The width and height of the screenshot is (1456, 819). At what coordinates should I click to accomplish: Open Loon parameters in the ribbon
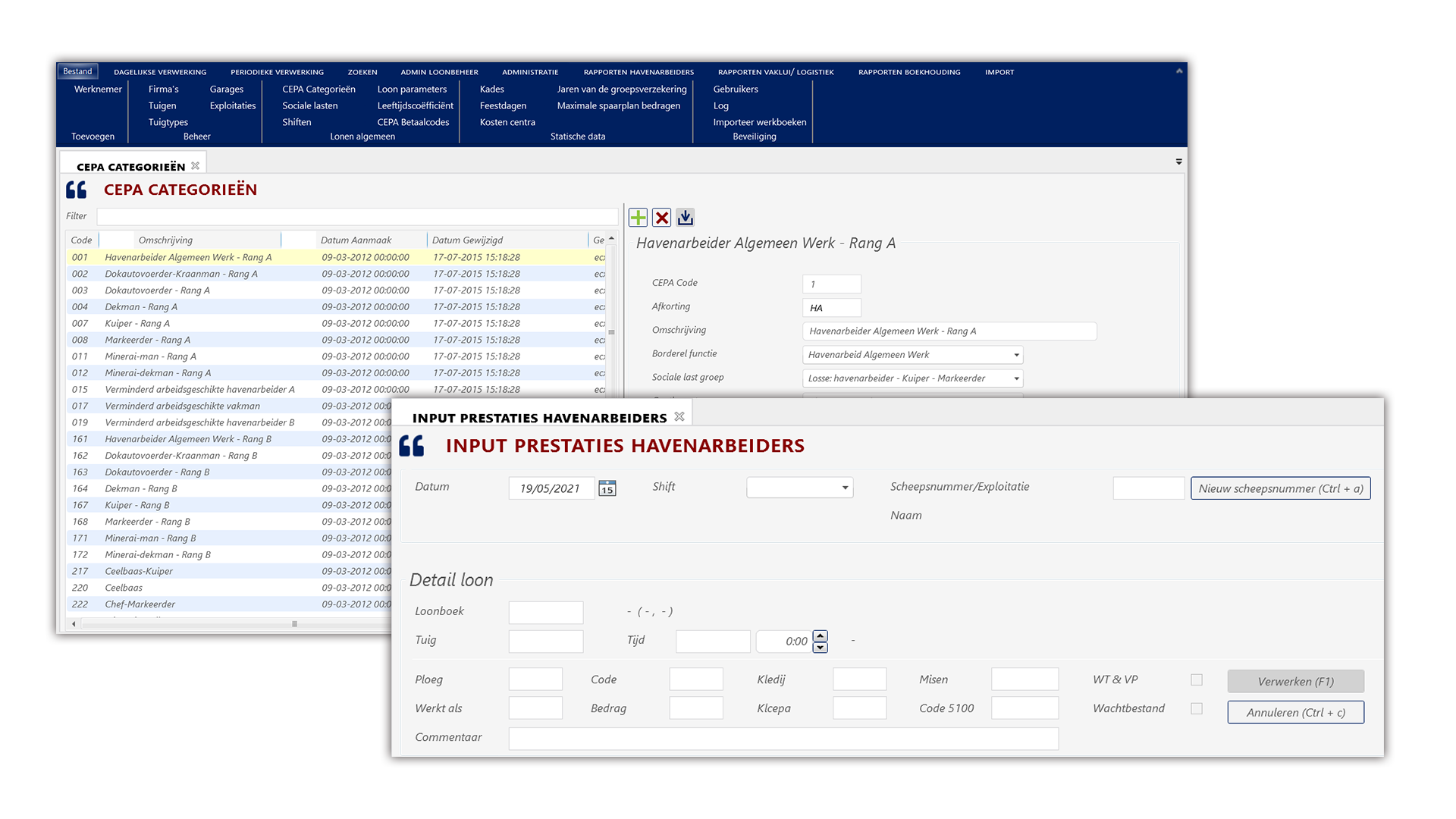pos(412,89)
